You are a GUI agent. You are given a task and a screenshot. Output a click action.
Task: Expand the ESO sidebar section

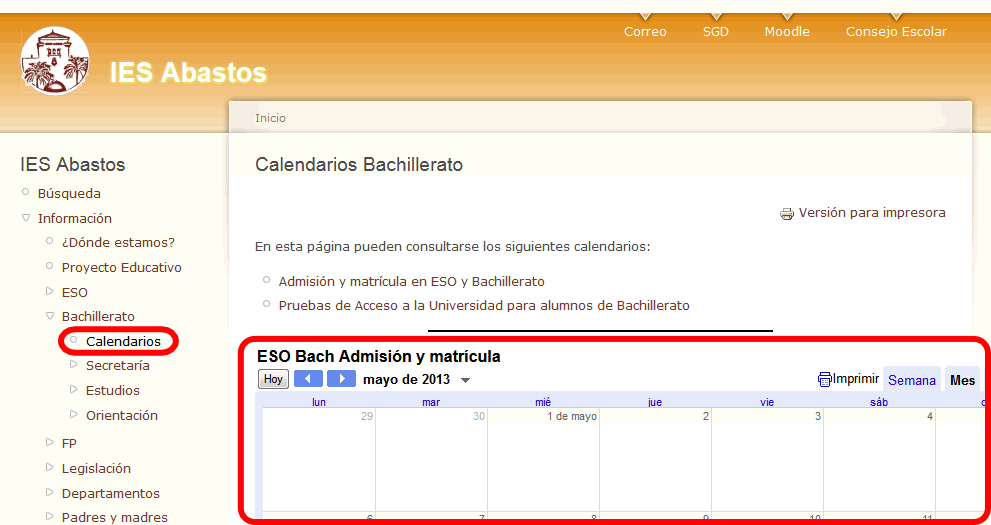pyautogui.click(x=50, y=292)
